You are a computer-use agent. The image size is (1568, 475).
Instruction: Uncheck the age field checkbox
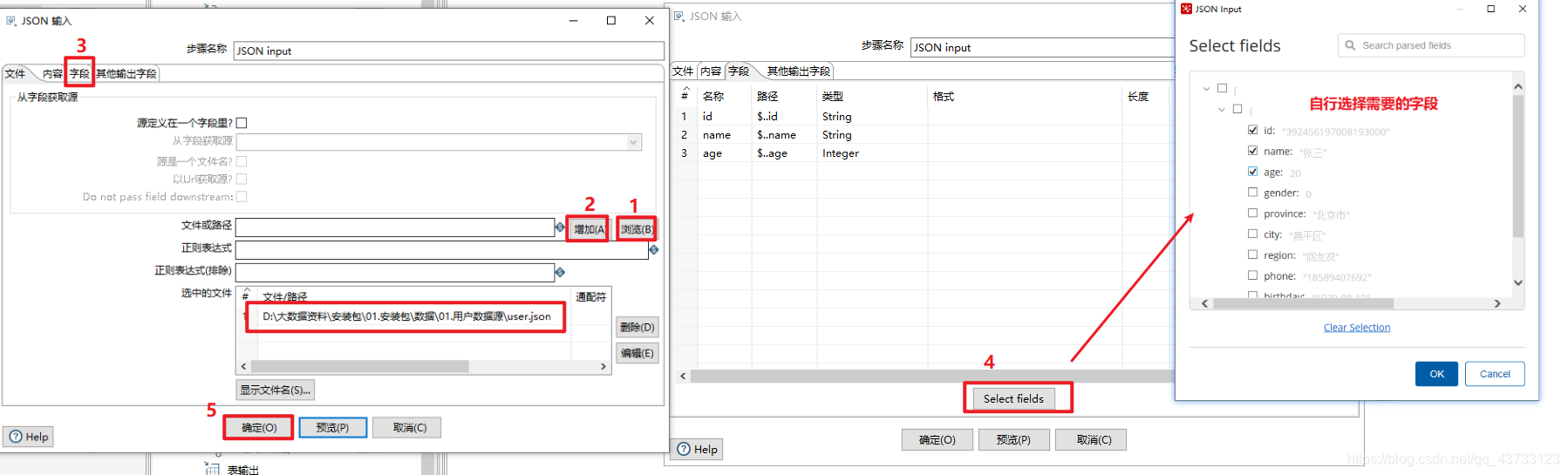click(1252, 172)
